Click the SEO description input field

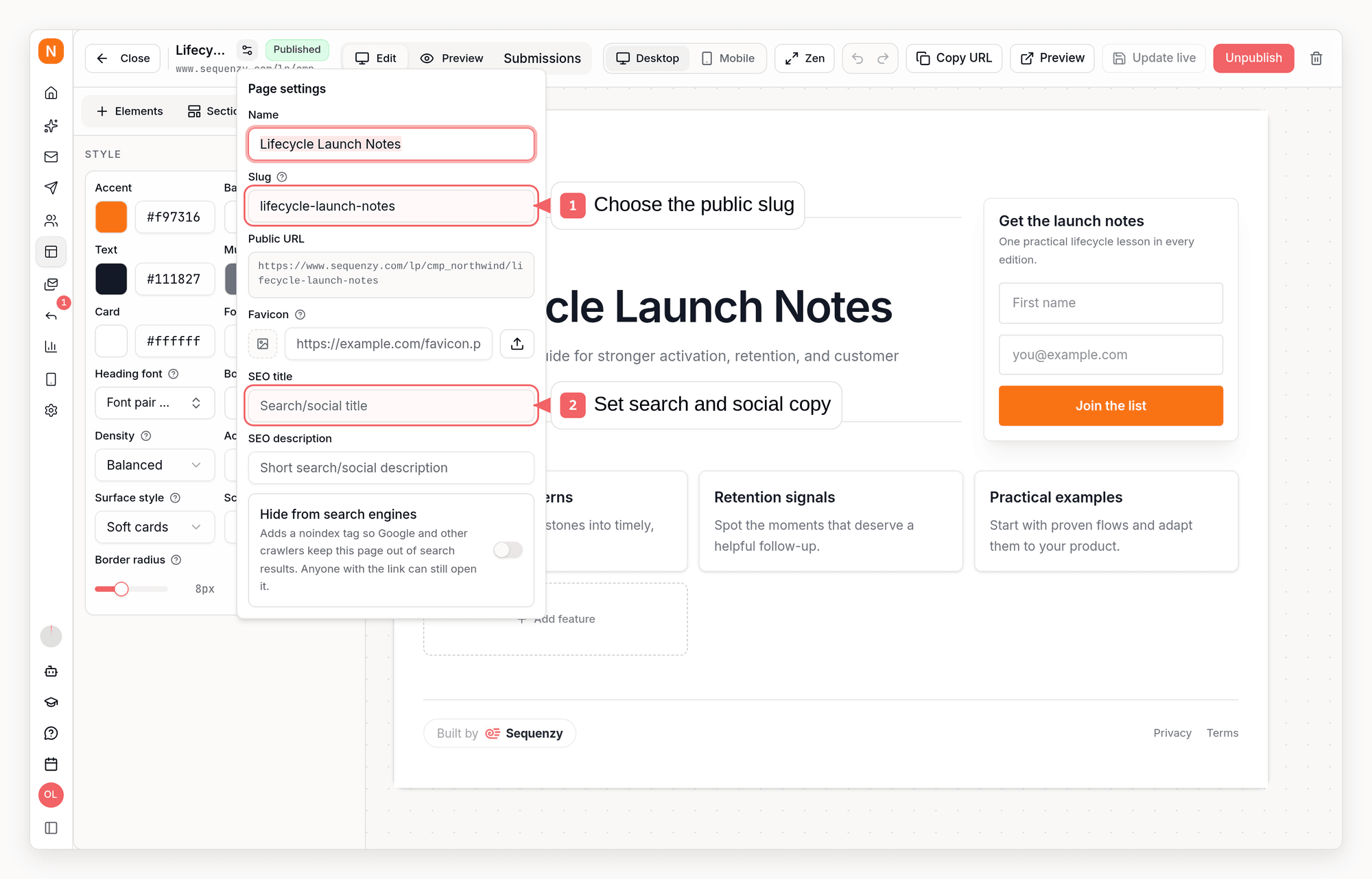coord(391,468)
